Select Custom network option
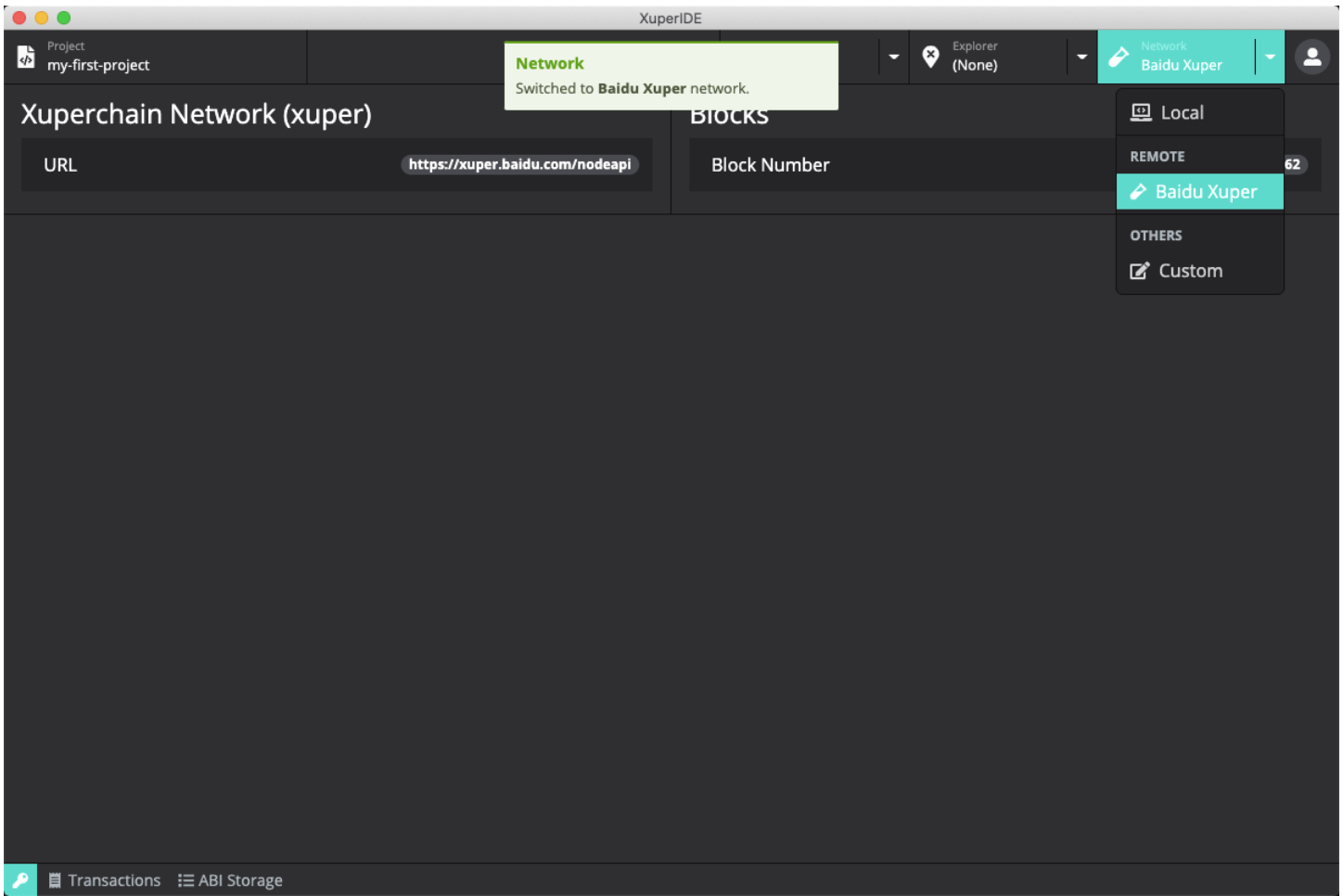 click(x=1200, y=271)
